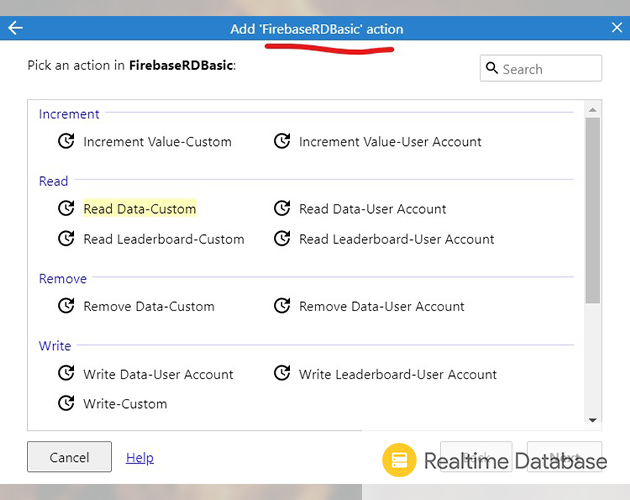Click the search magnifier icon
The image size is (630, 500).
coord(492,69)
